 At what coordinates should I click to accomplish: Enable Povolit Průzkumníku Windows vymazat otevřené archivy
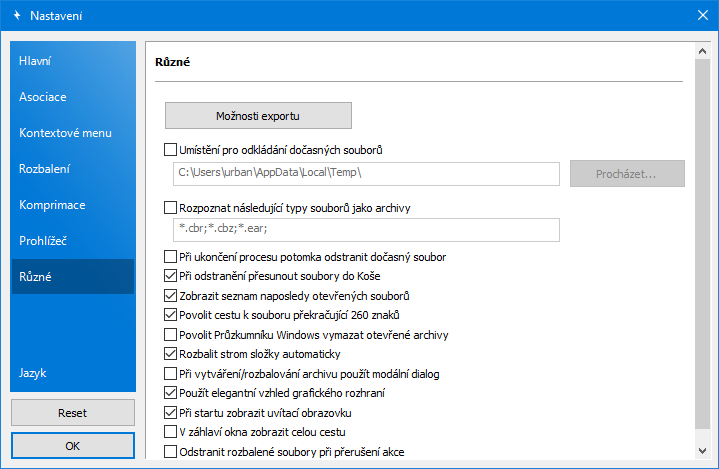click(169, 335)
